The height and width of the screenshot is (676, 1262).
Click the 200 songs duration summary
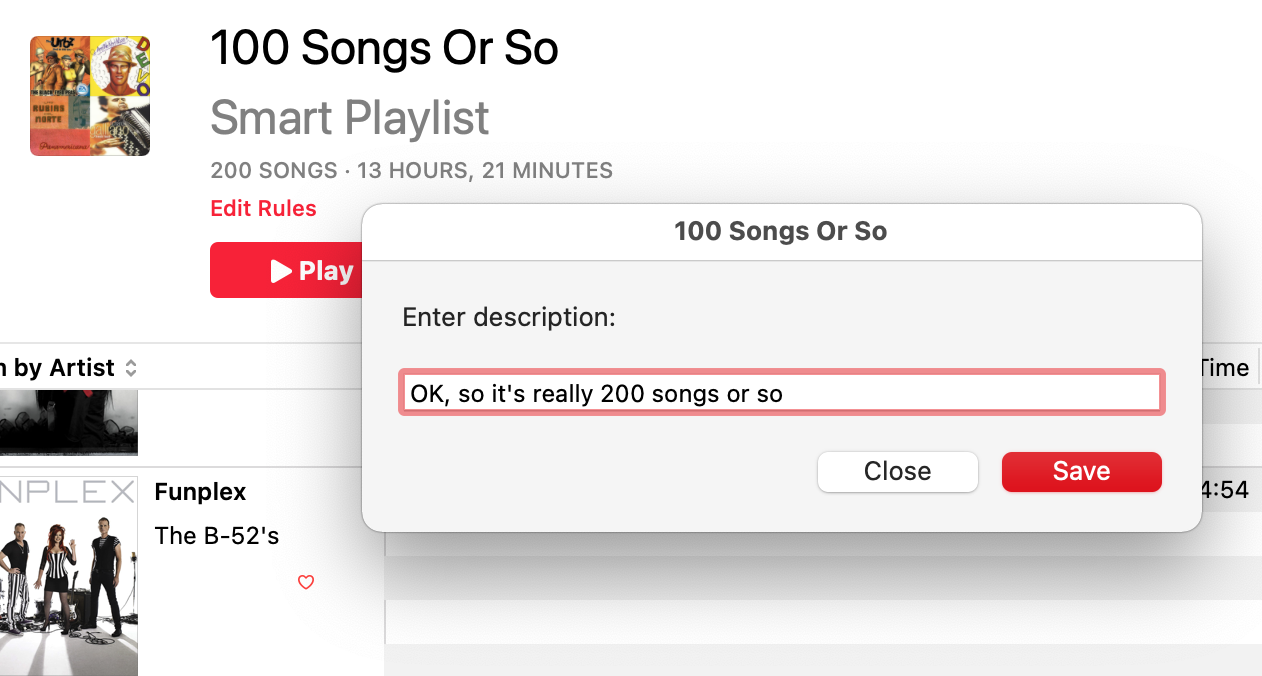pos(411,171)
